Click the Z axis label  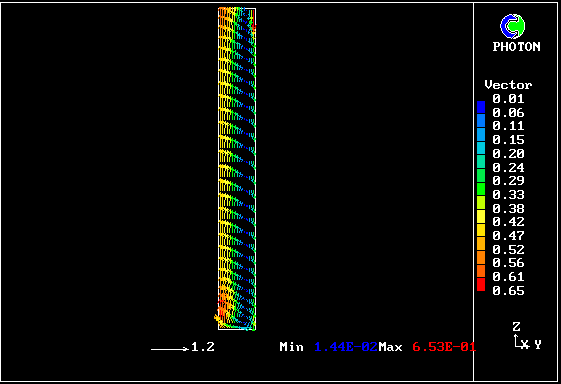click(516, 326)
